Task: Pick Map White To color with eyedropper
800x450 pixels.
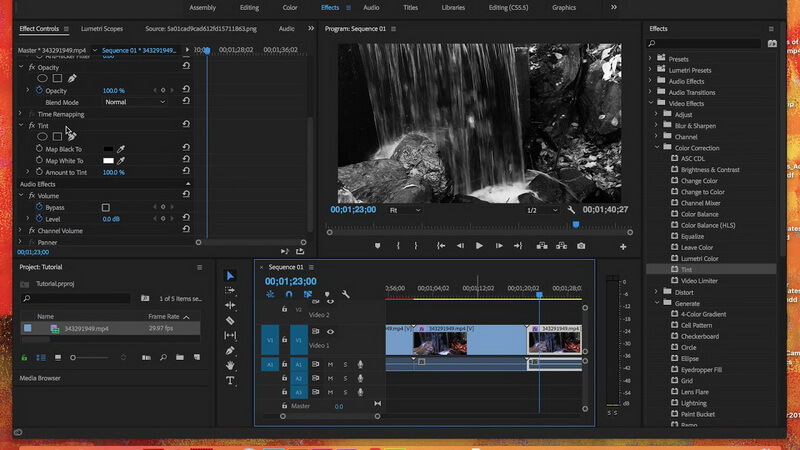Action: (x=121, y=161)
